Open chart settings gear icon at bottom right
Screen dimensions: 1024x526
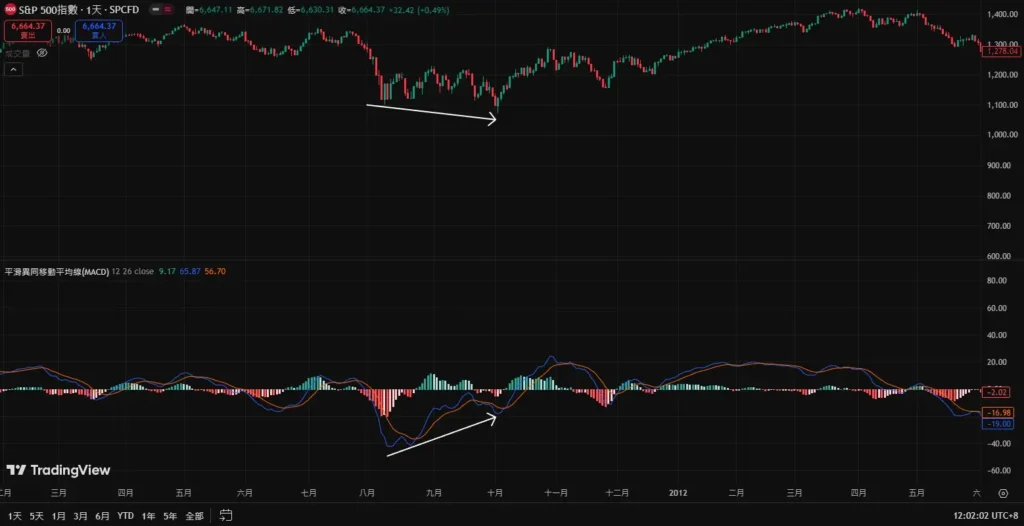[1002, 493]
